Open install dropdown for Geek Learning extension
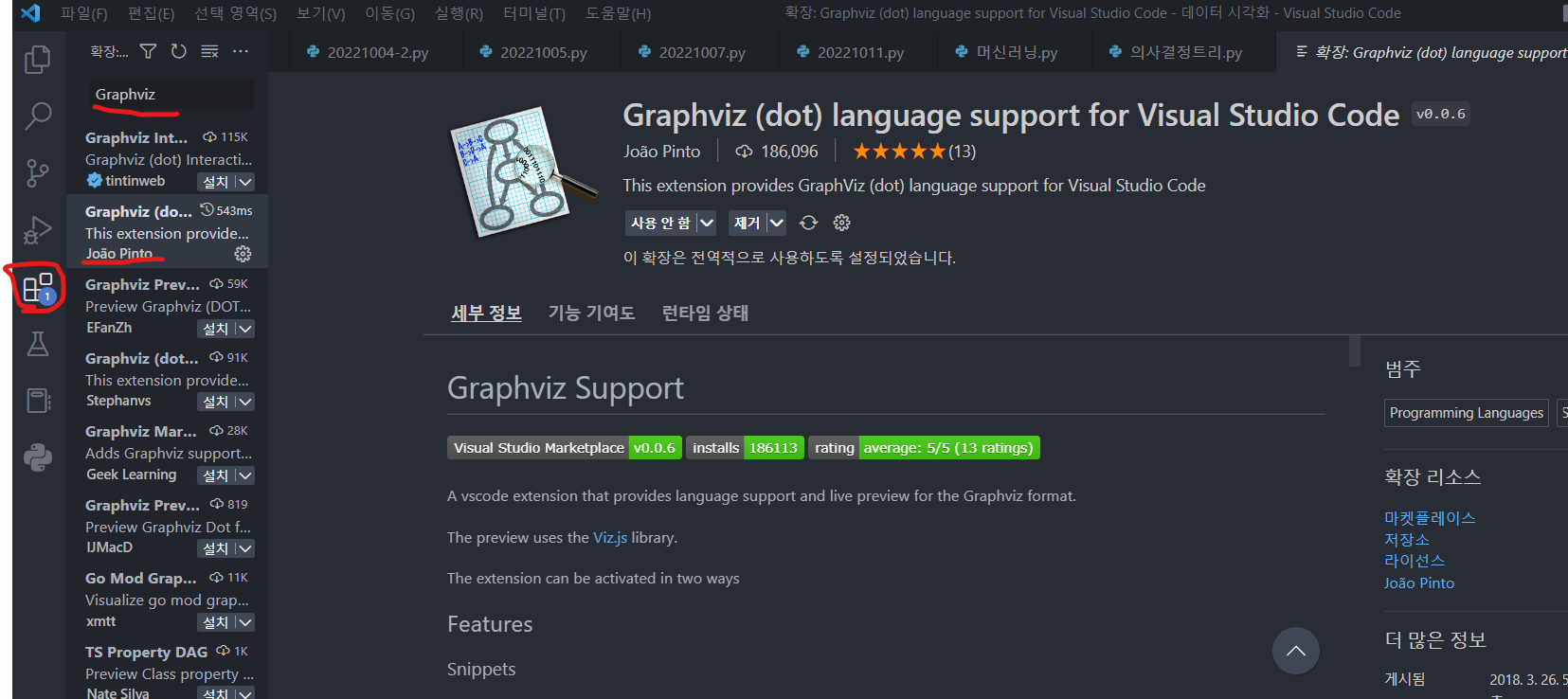Screen dimensions: 1568x699 click(x=244, y=475)
